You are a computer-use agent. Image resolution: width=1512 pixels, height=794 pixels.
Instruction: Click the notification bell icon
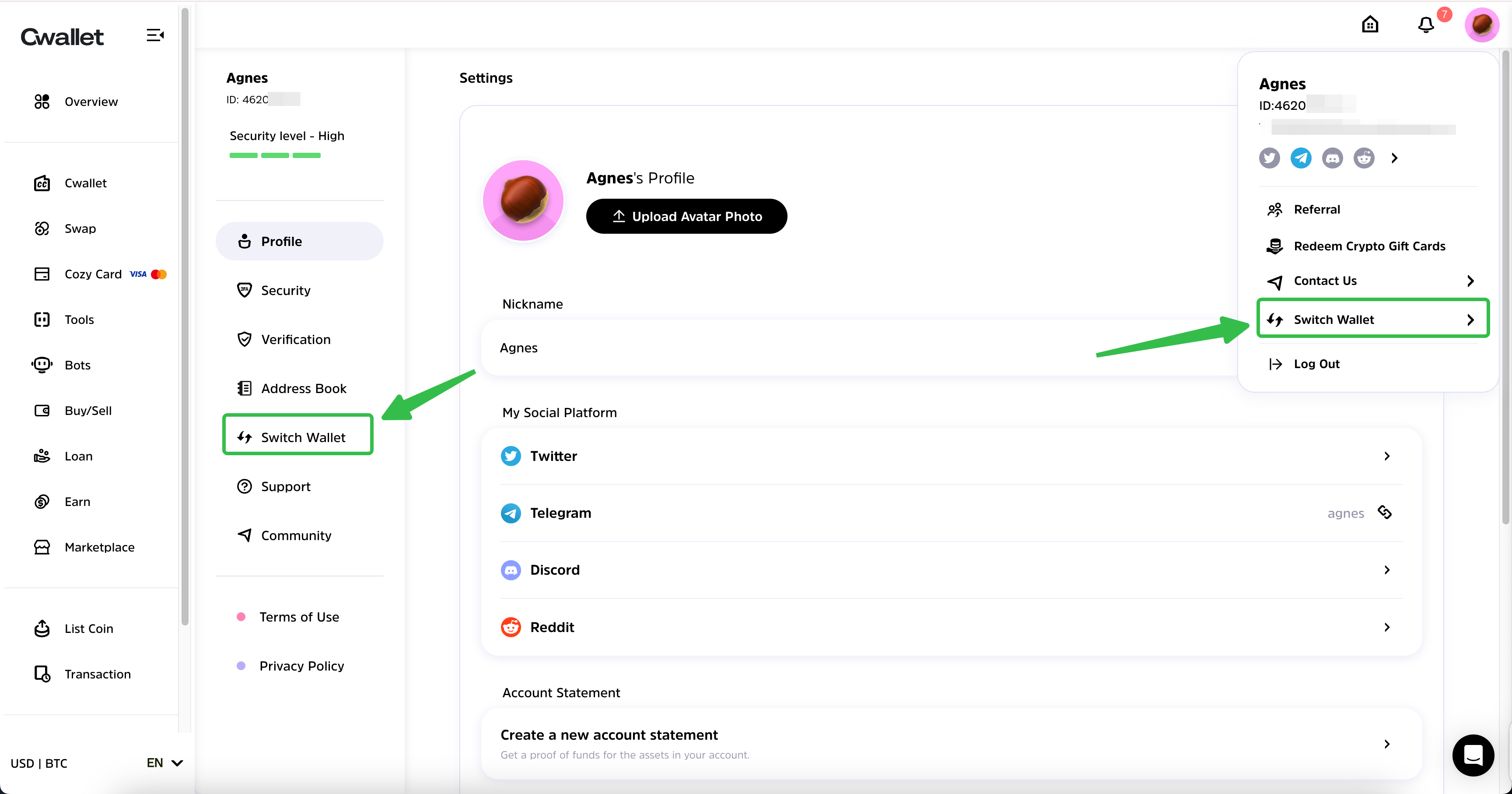[x=1426, y=25]
